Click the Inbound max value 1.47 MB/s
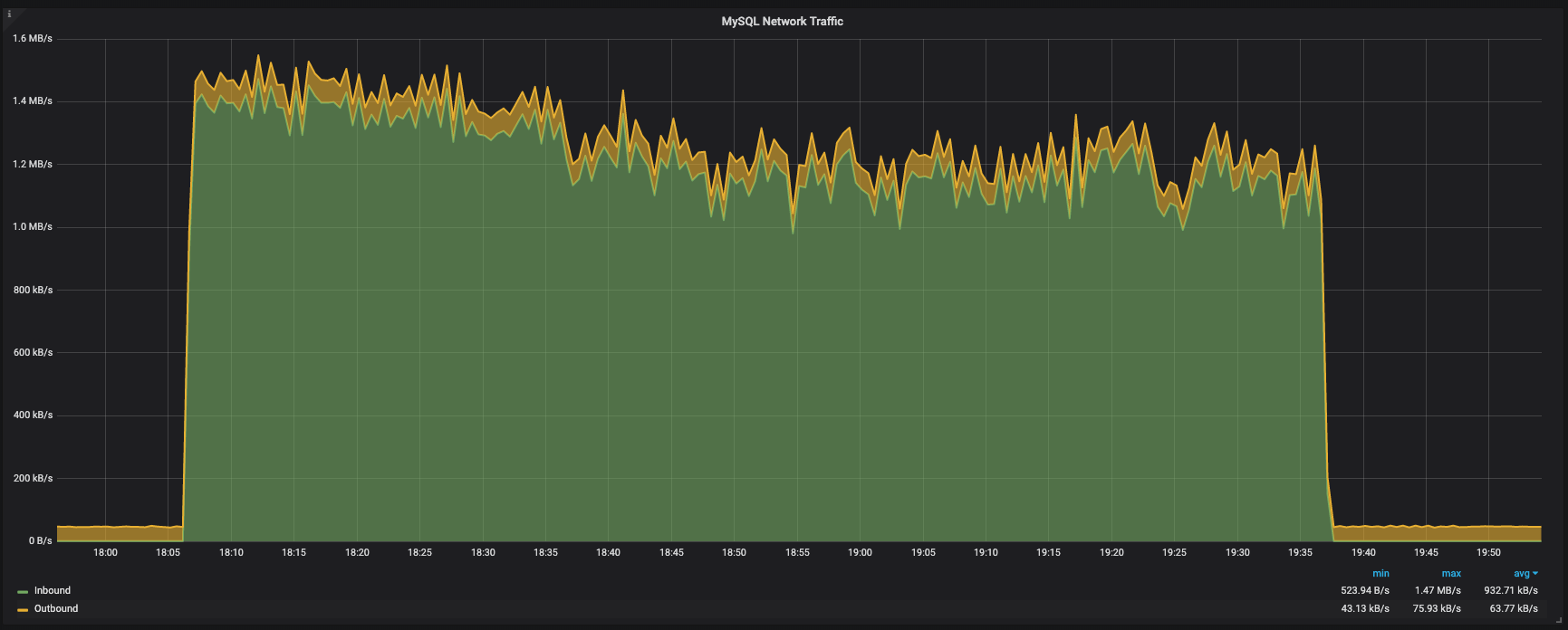 click(x=1438, y=591)
